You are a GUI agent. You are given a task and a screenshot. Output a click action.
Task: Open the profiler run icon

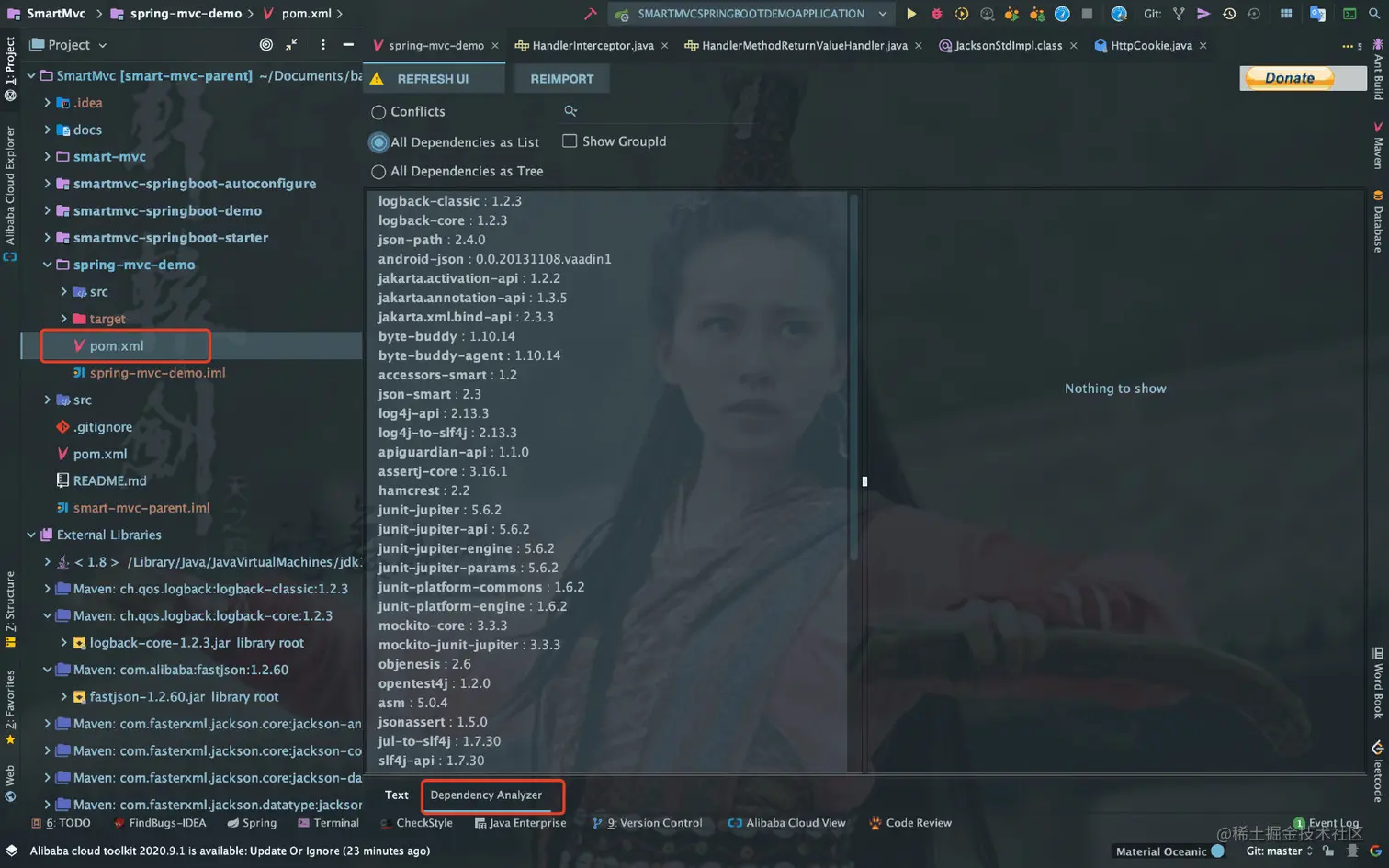pyautogui.click(x=987, y=14)
